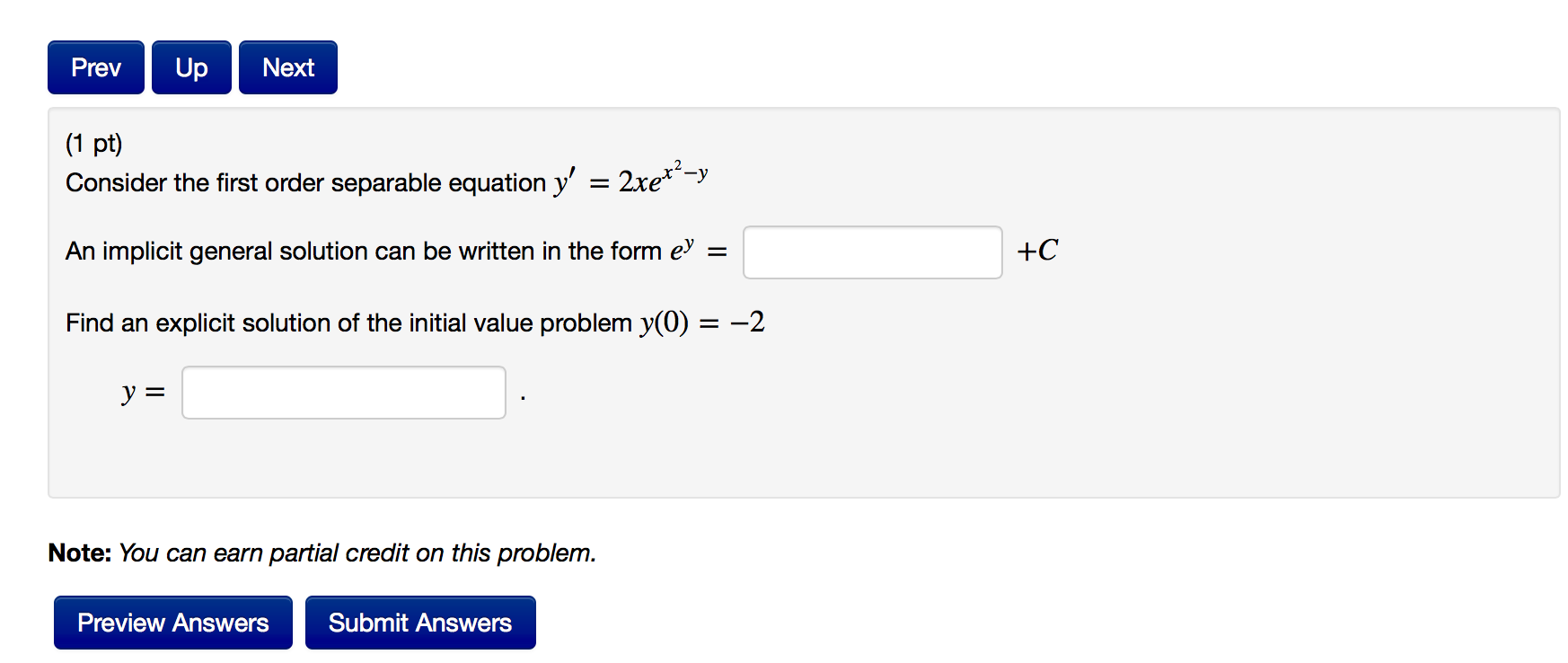The height and width of the screenshot is (663, 1568).
Task: Submit answers using Submit Answers button
Action: 420,623
